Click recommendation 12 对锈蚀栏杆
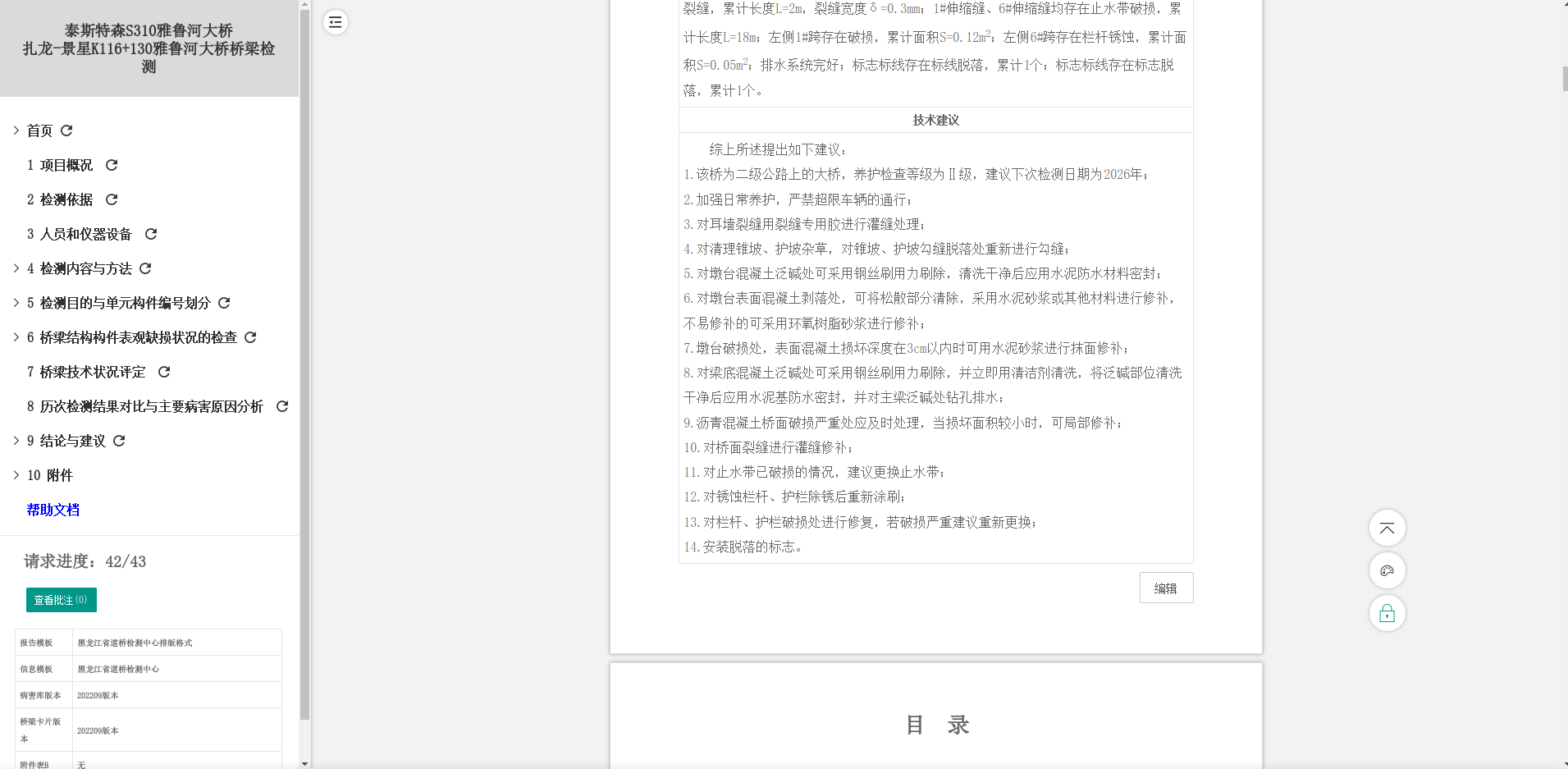Image resolution: width=1568 pixels, height=769 pixels. 794,497
